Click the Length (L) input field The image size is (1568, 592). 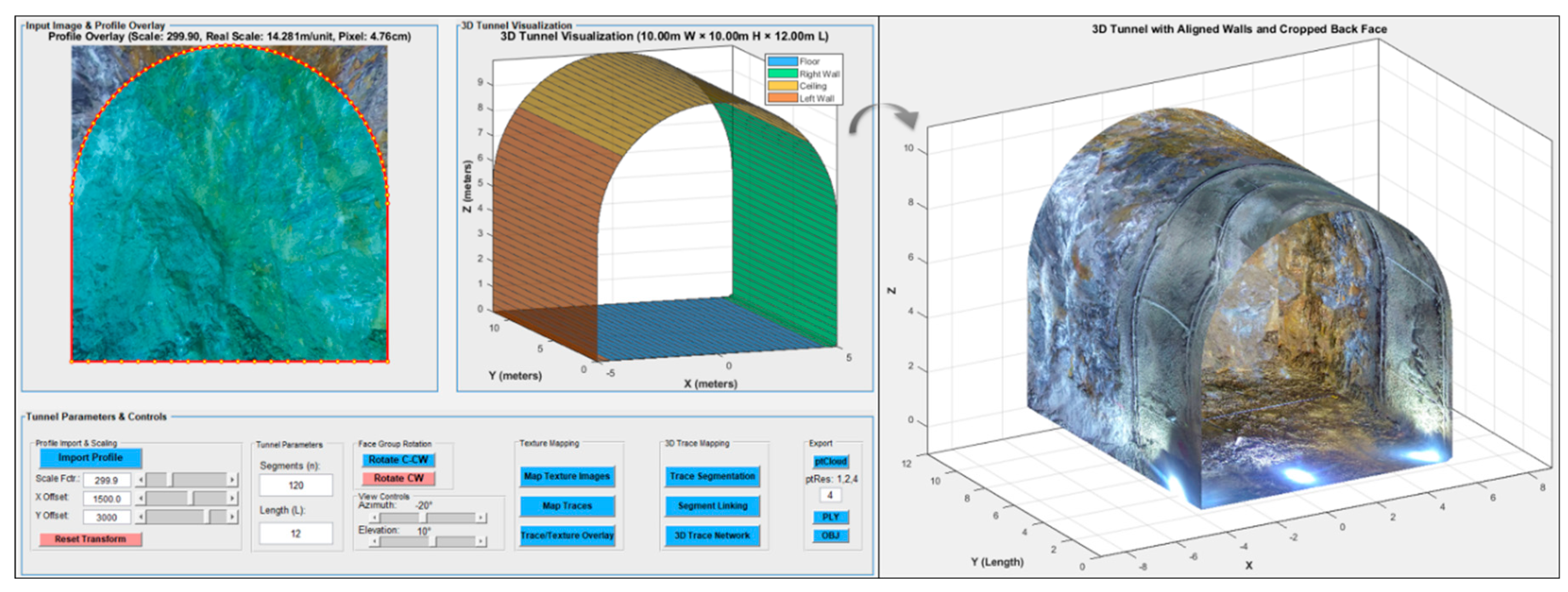pyautogui.click(x=296, y=534)
